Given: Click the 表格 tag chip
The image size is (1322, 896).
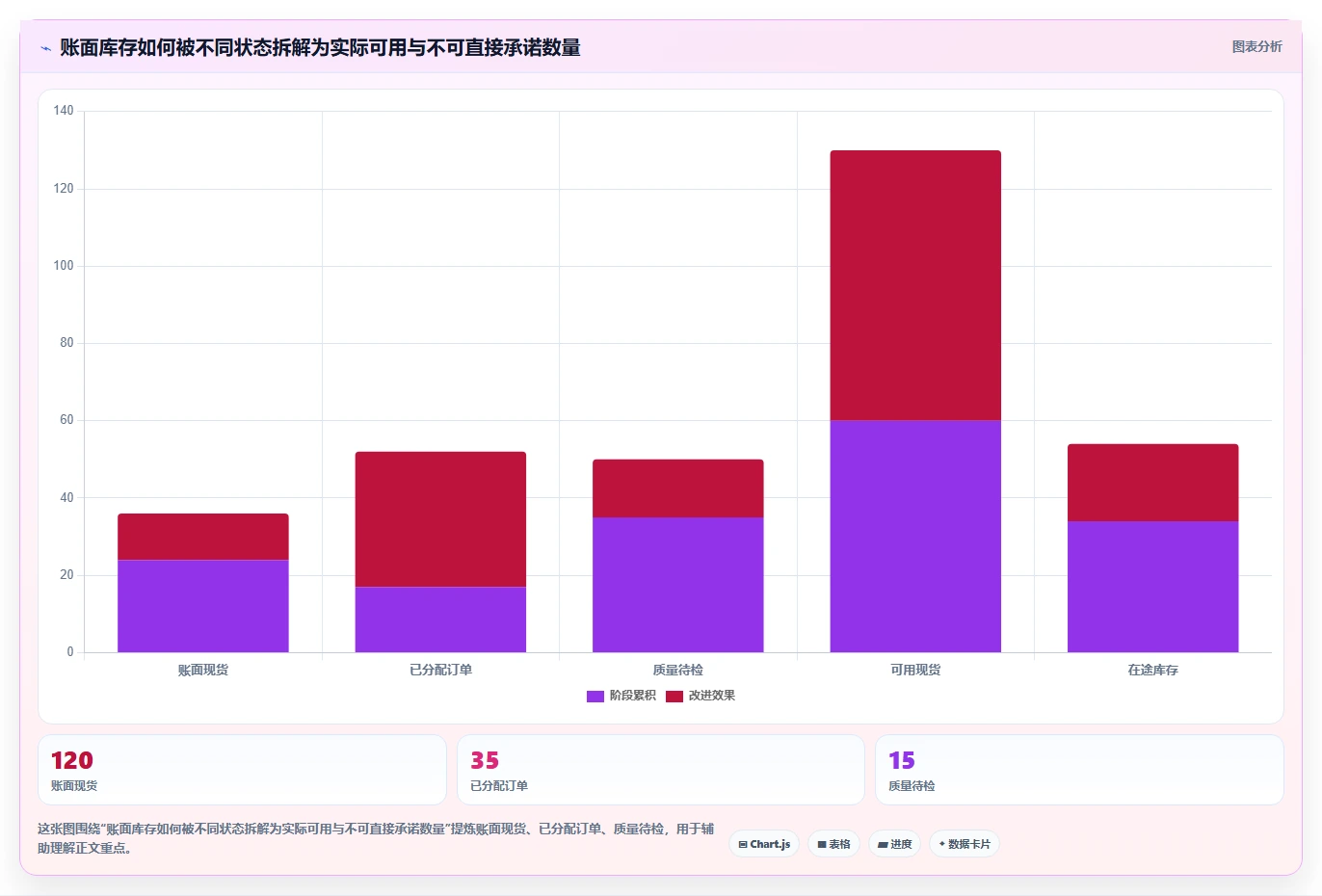Looking at the screenshot, I should click(833, 844).
